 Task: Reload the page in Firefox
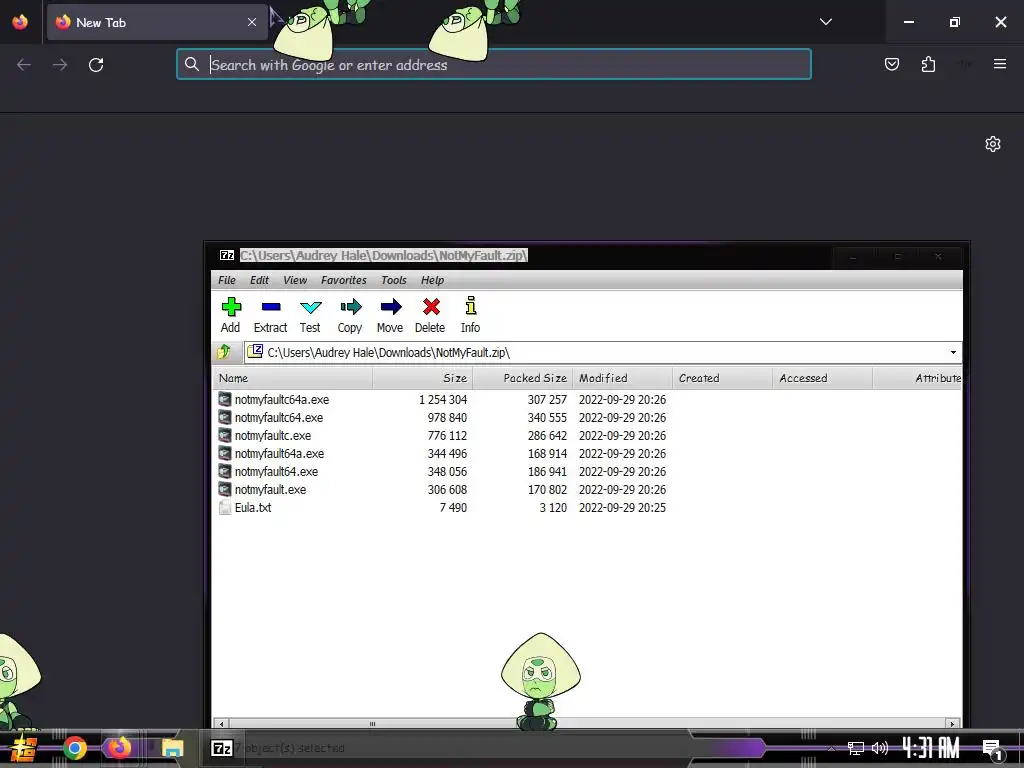coord(96,65)
